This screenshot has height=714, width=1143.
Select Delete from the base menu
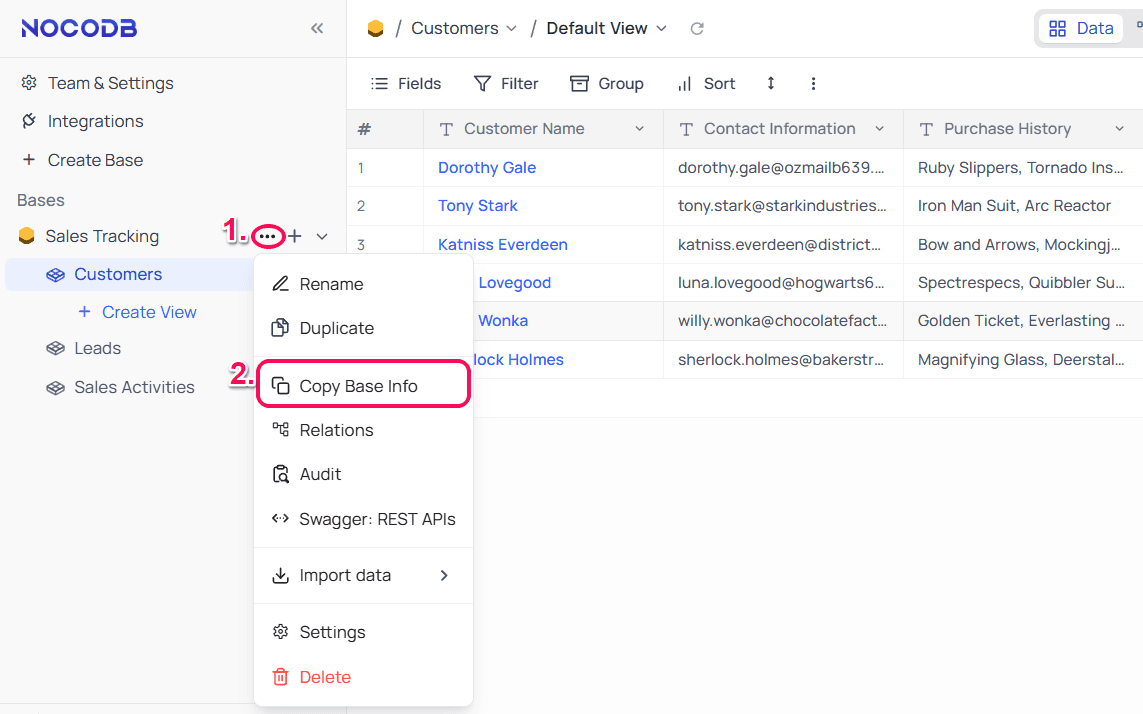(x=325, y=677)
